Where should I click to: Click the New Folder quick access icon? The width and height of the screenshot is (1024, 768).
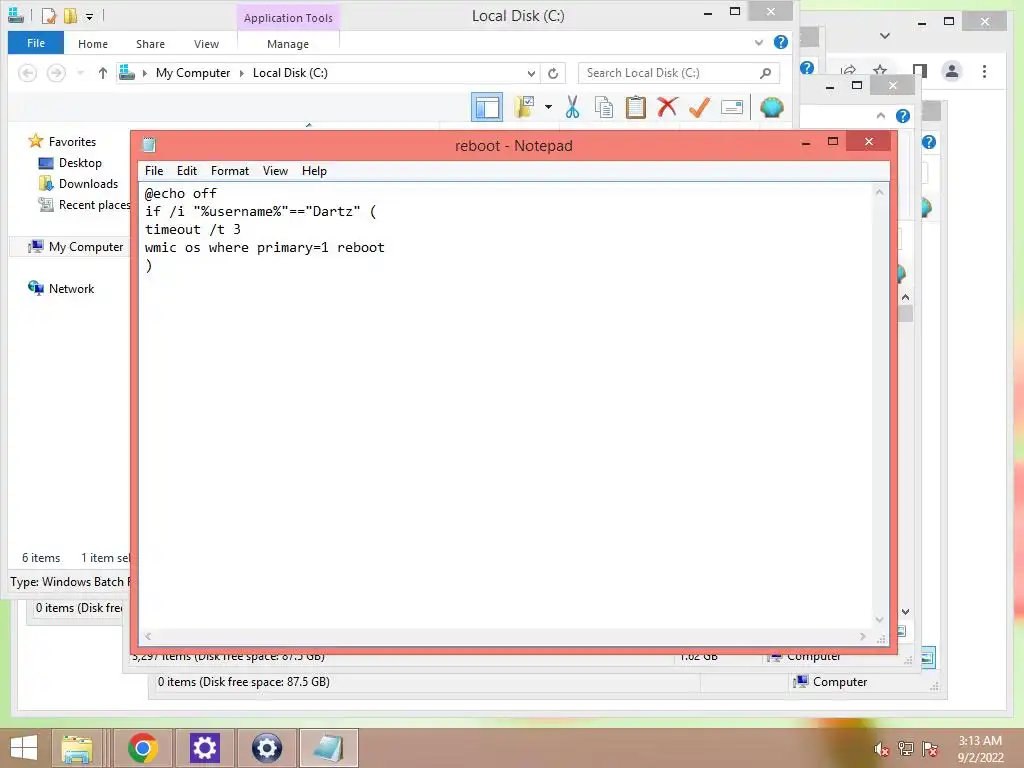70,16
